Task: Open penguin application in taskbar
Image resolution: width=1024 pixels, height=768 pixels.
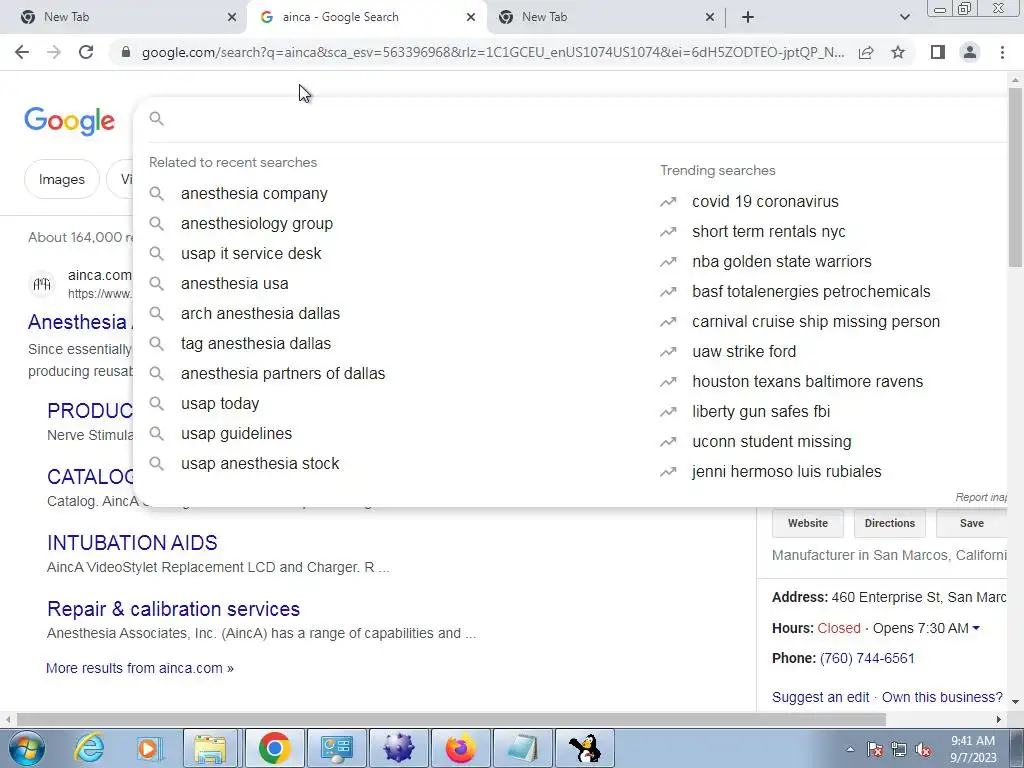Action: (584, 748)
